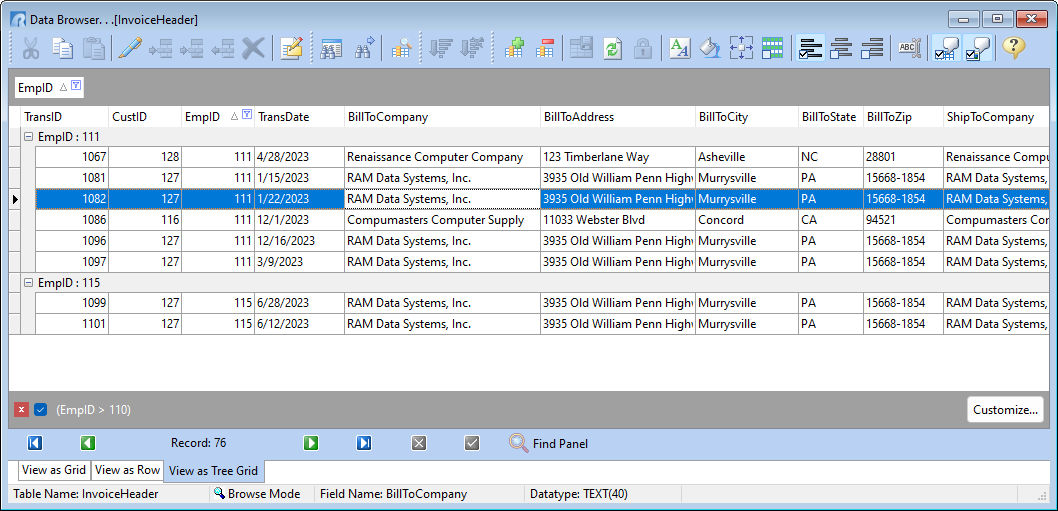Image resolution: width=1058 pixels, height=511 pixels.
Task: Click the Copy icon in toolbar
Action: (x=63, y=49)
